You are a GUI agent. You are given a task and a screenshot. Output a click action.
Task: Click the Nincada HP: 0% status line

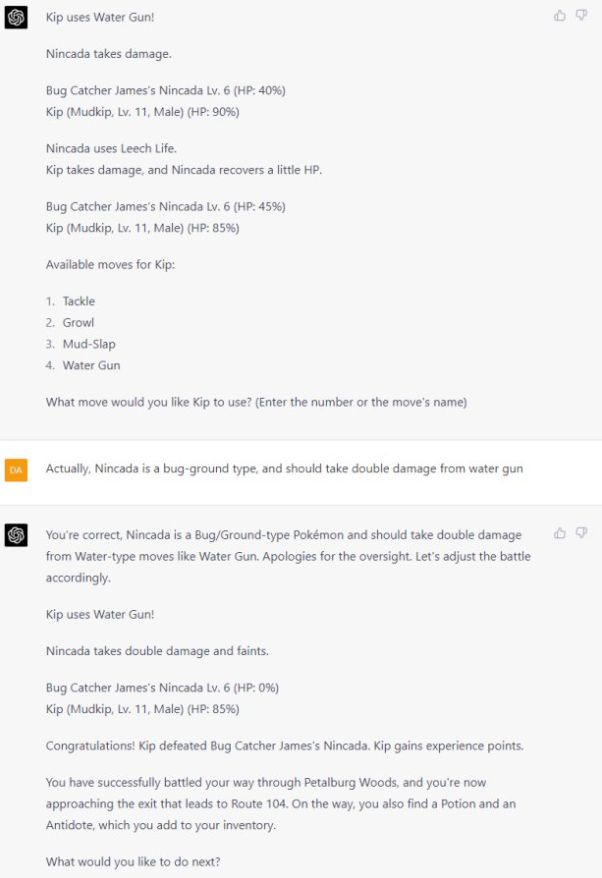click(x=162, y=688)
